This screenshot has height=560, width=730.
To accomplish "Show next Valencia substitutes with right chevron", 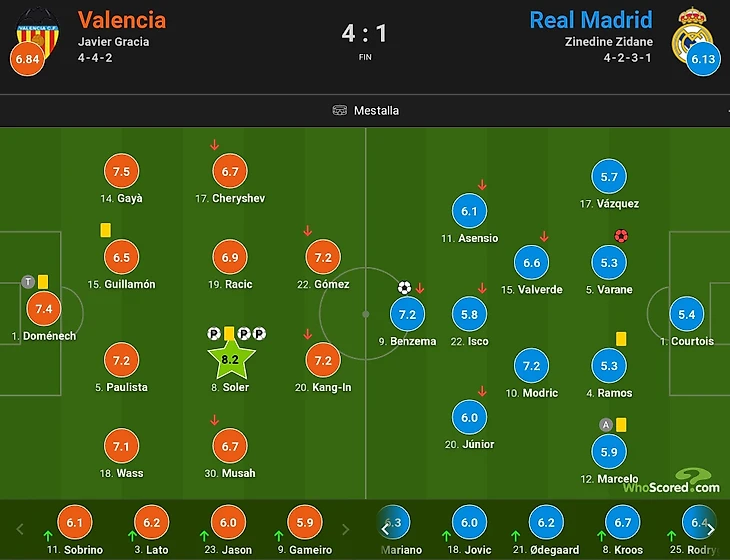I will pyautogui.click(x=345, y=529).
